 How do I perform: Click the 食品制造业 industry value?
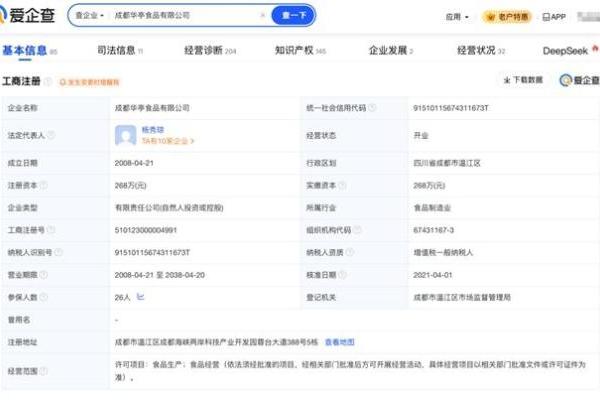(432, 208)
